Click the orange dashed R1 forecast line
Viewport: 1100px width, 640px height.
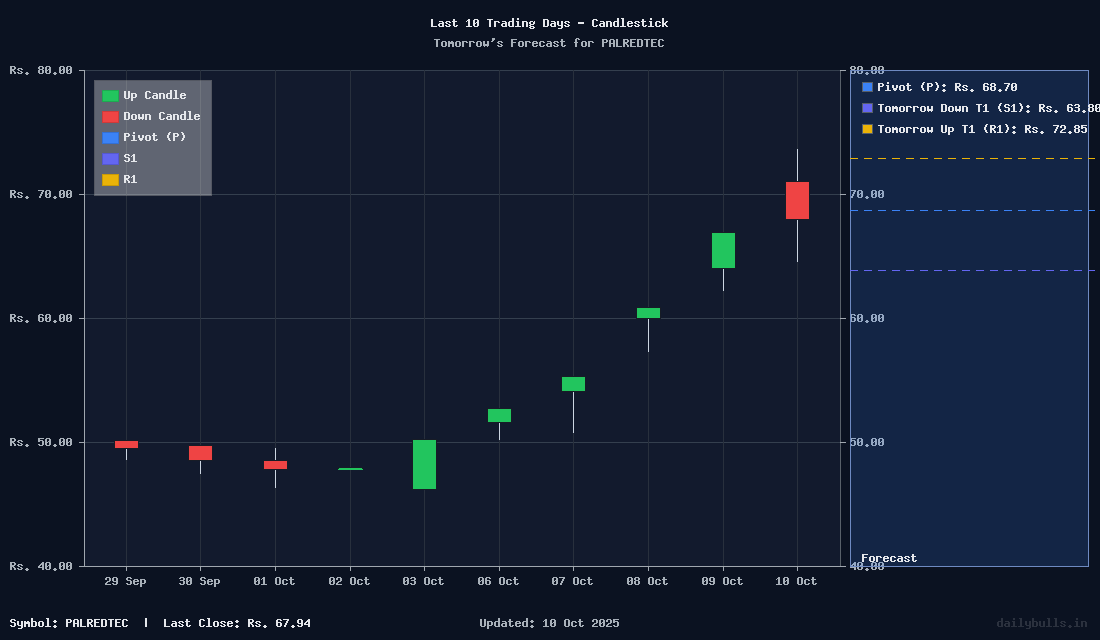(x=970, y=158)
